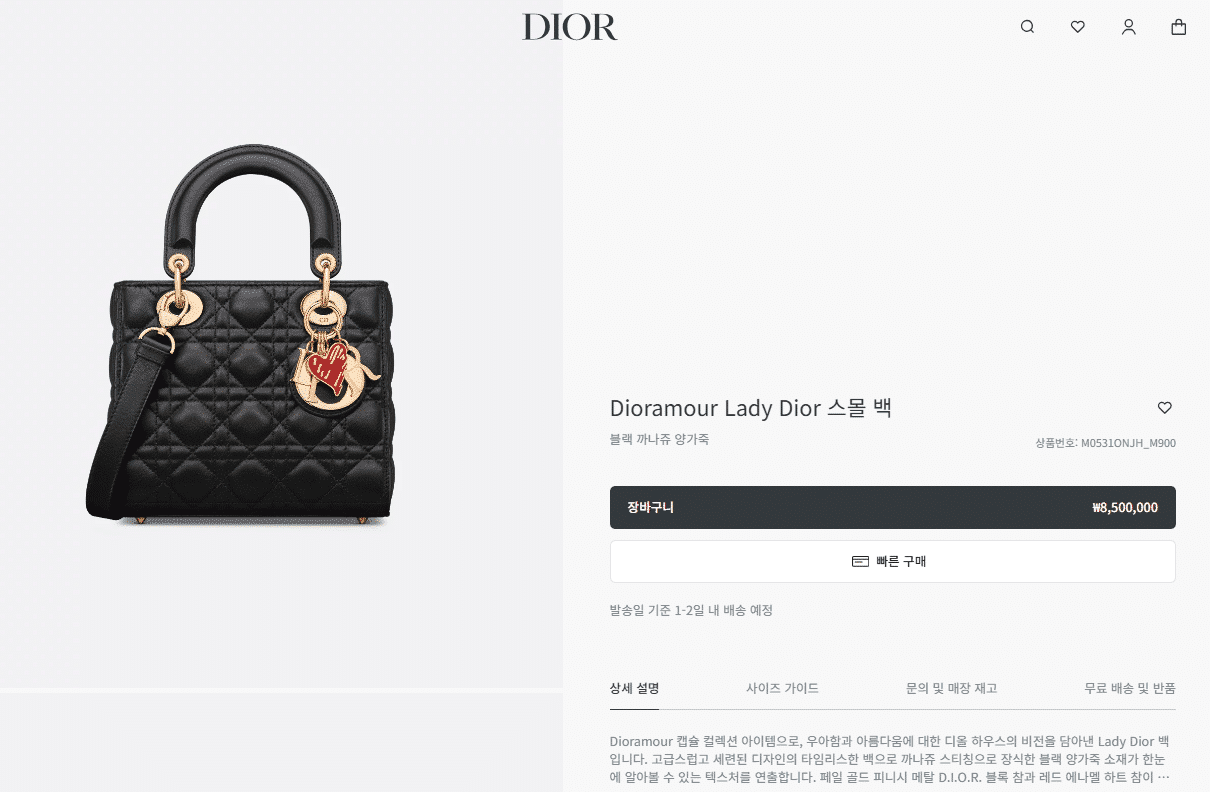Image resolution: width=1210 pixels, height=792 pixels.
Task: Open the search magnifier icon
Action: [x=1027, y=27]
